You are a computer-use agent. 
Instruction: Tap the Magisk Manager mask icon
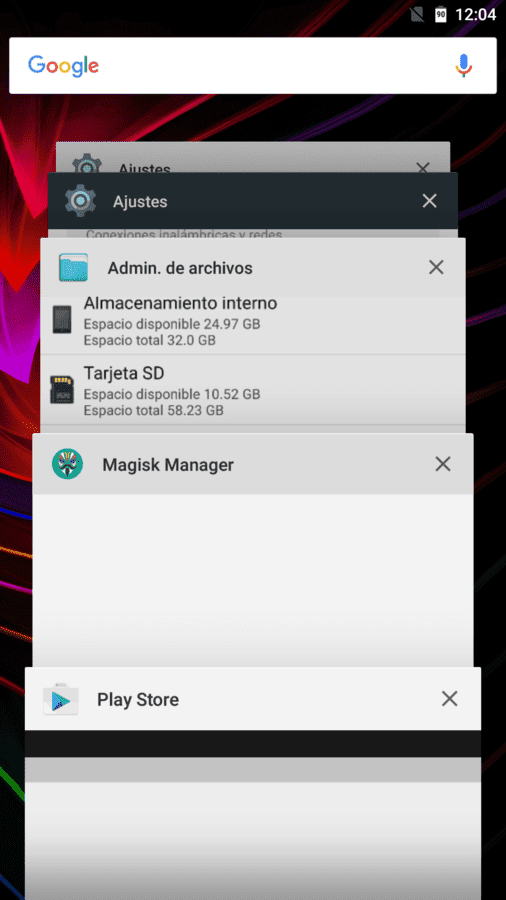[x=67, y=464]
